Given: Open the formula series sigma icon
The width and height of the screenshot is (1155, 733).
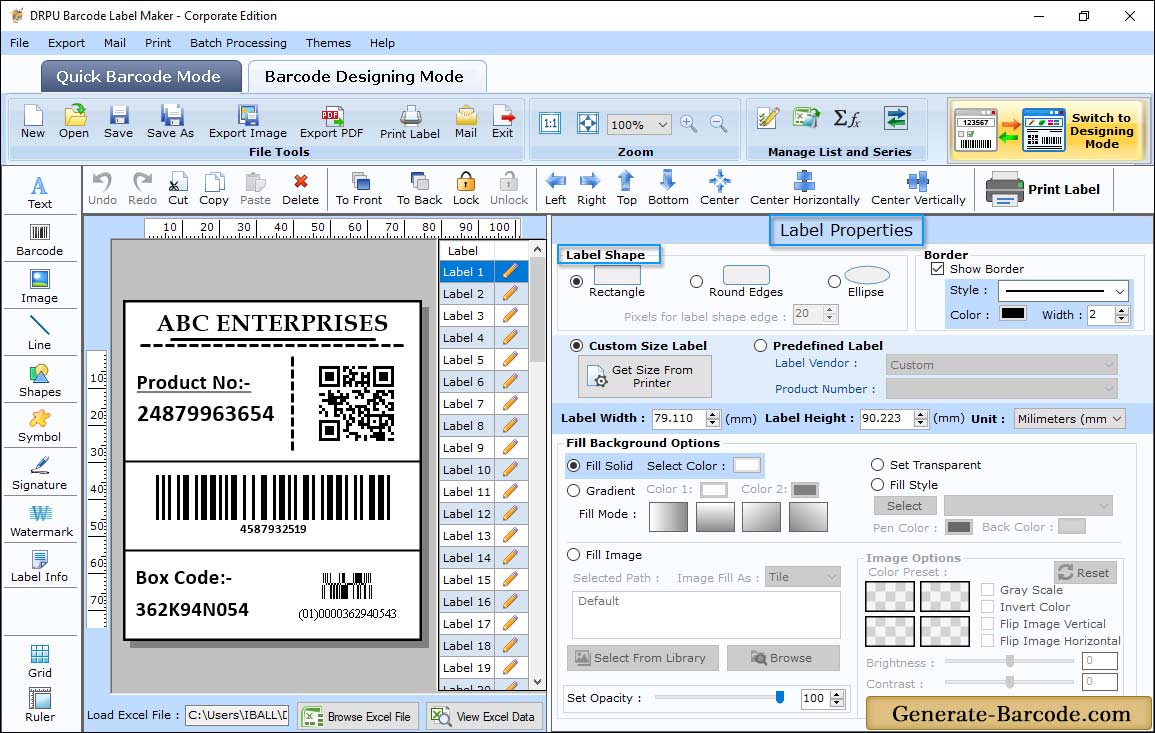Looking at the screenshot, I should click(x=847, y=118).
